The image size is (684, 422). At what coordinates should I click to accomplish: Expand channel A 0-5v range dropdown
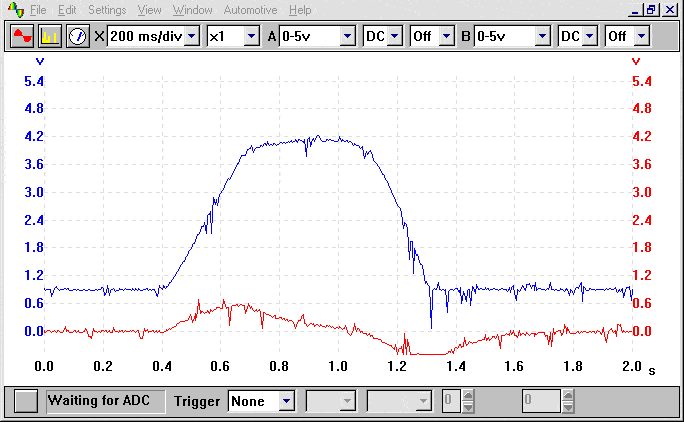coord(347,36)
